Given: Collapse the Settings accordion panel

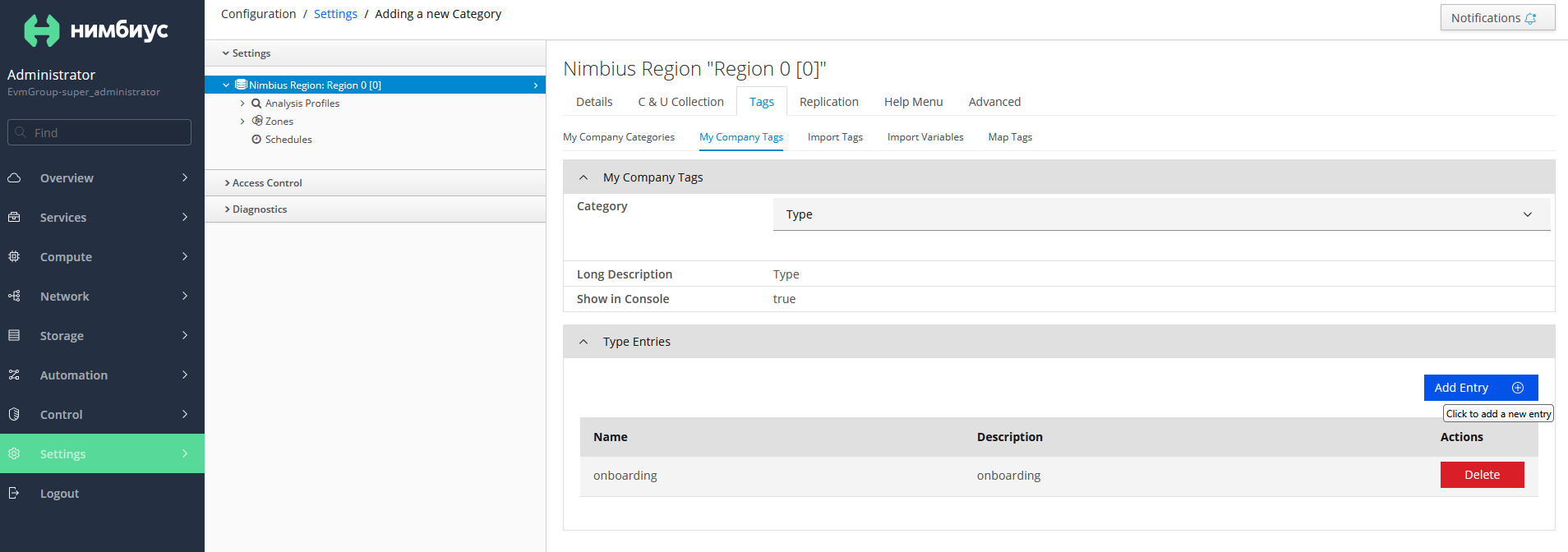Looking at the screenshot, I should (375, 53).
